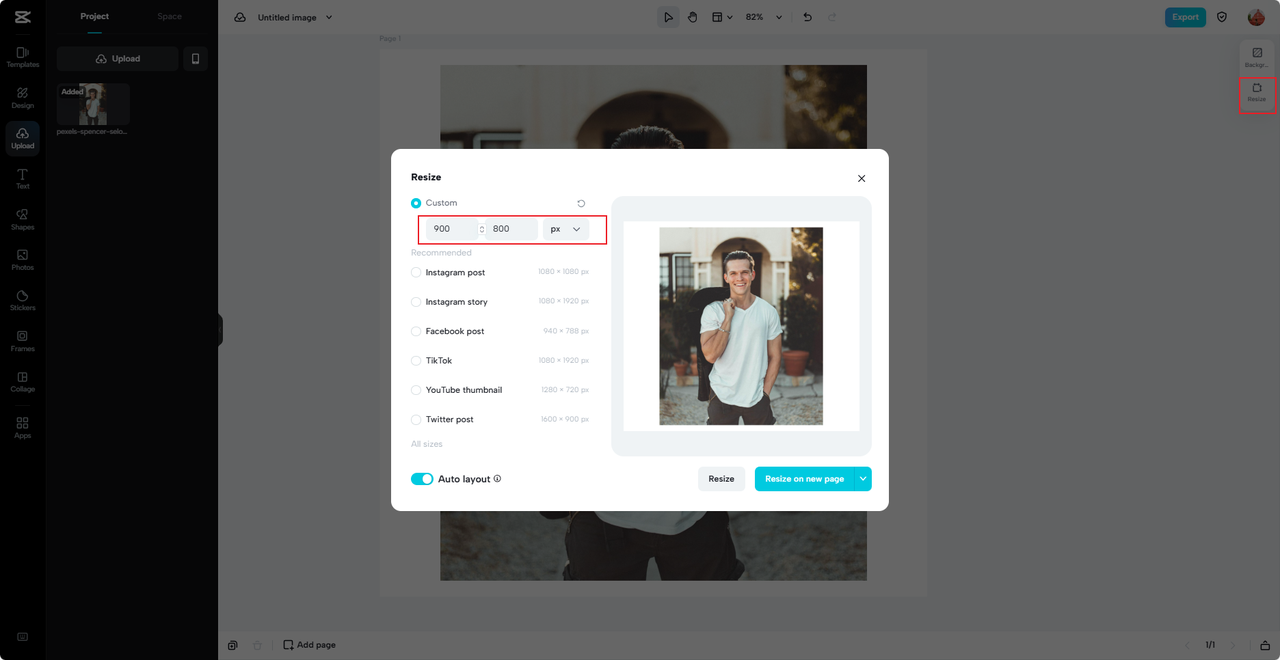Image resolution: width=1280 pixels, height=660 pixels.
Task: Open the CapCut home logo
Action: [22, 17]
